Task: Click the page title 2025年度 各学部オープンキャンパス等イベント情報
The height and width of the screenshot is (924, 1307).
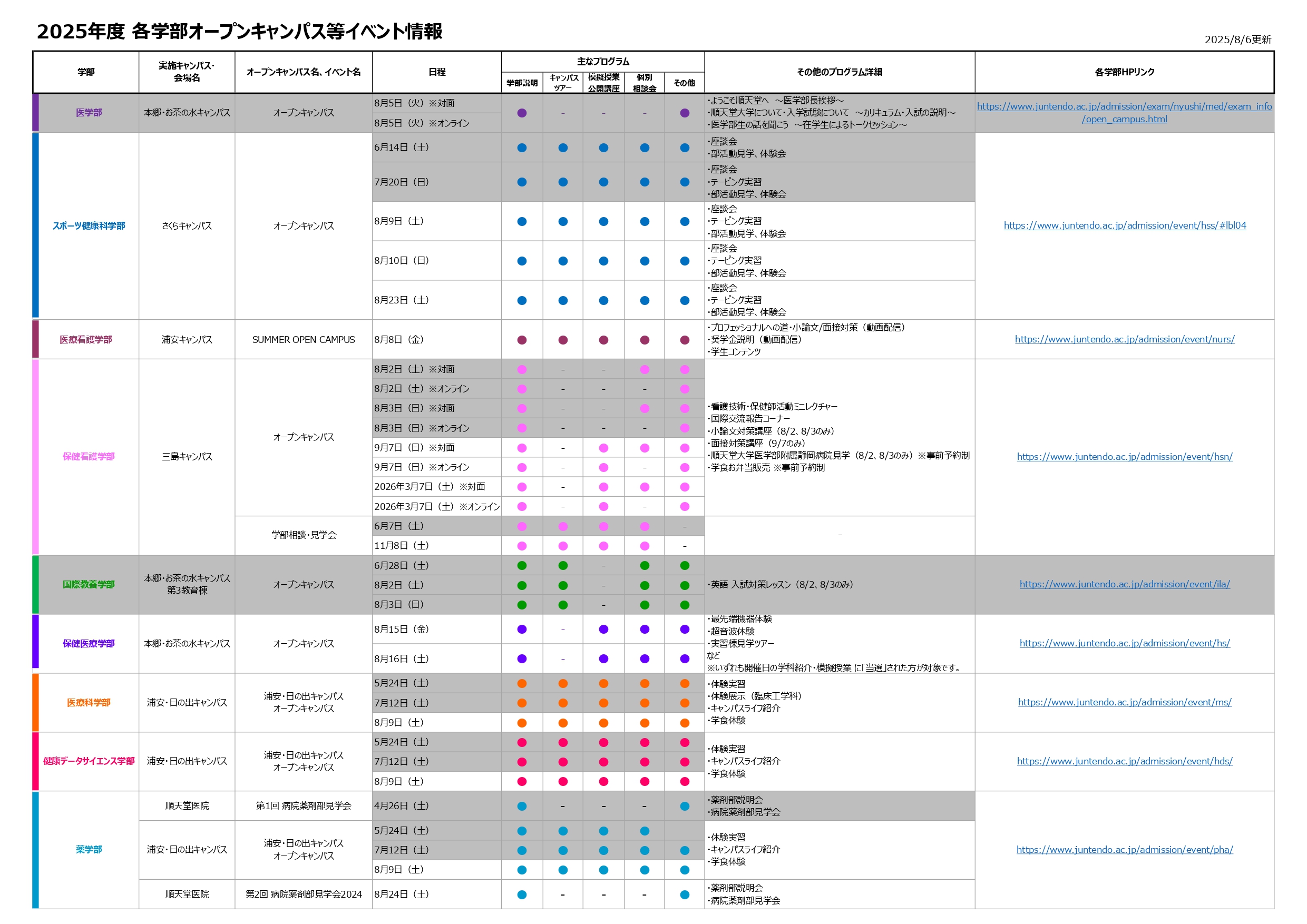Action: click(240, 31)
